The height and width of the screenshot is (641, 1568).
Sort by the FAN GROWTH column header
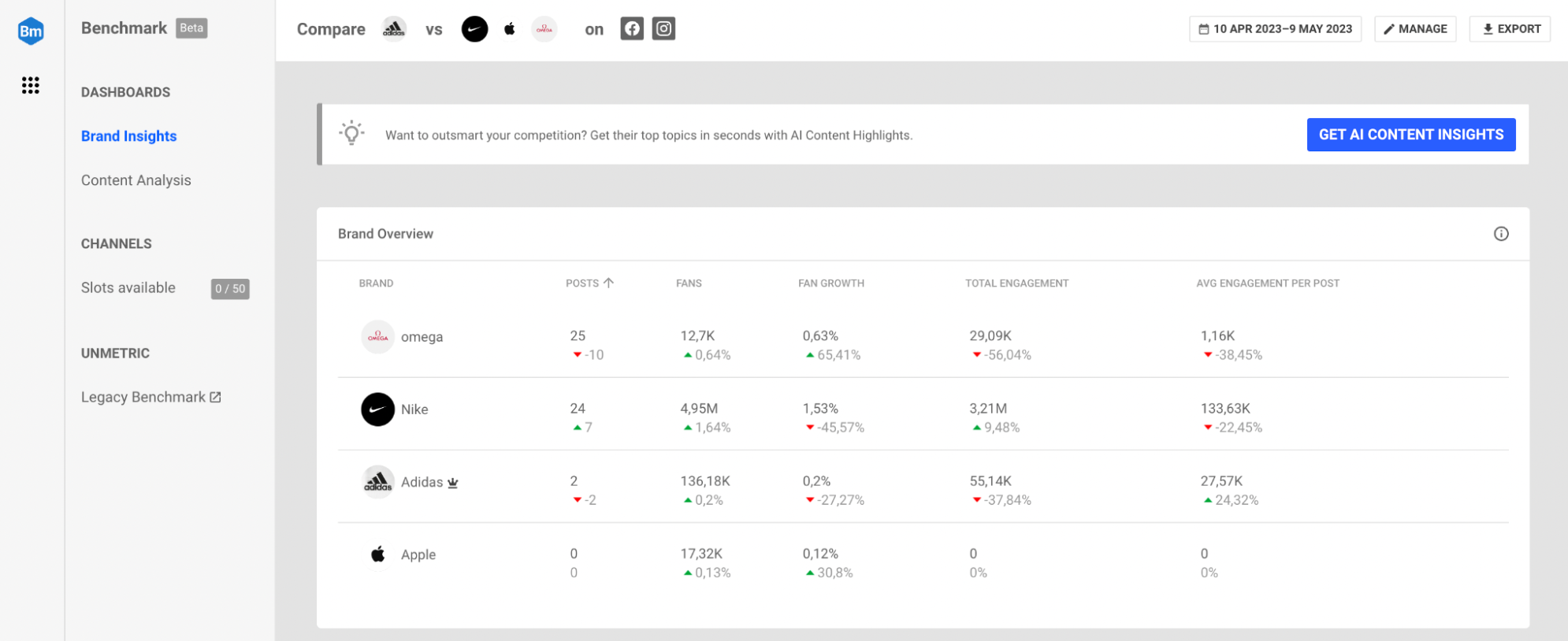[831, 283]
